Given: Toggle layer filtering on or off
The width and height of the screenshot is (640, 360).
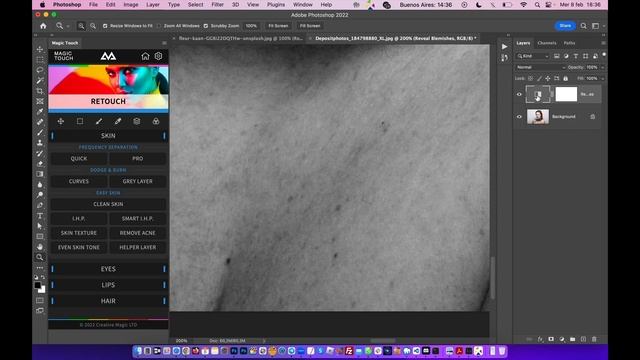Looking at the screenshot, I should pos(604,55).
